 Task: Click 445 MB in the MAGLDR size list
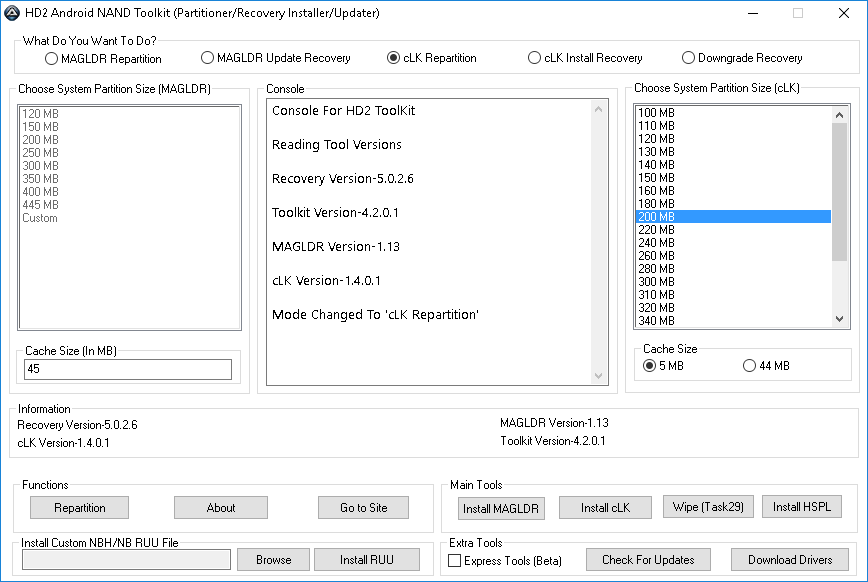coord(130,205)
